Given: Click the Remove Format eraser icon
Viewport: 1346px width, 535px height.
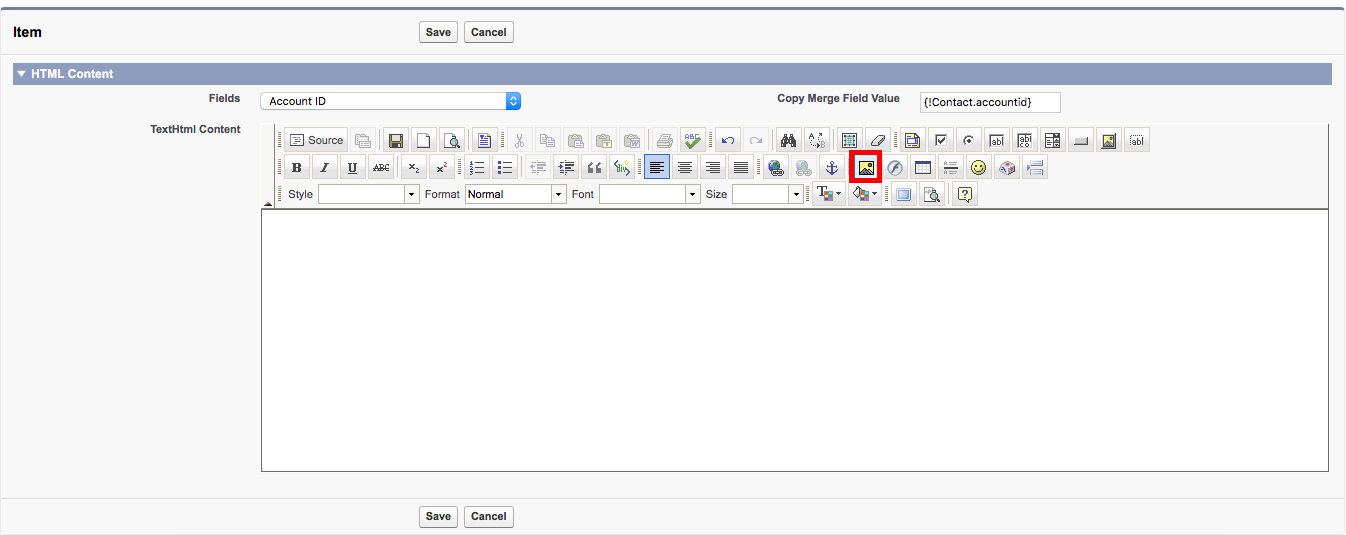Looking at the screenshot, I should point(877,140).
